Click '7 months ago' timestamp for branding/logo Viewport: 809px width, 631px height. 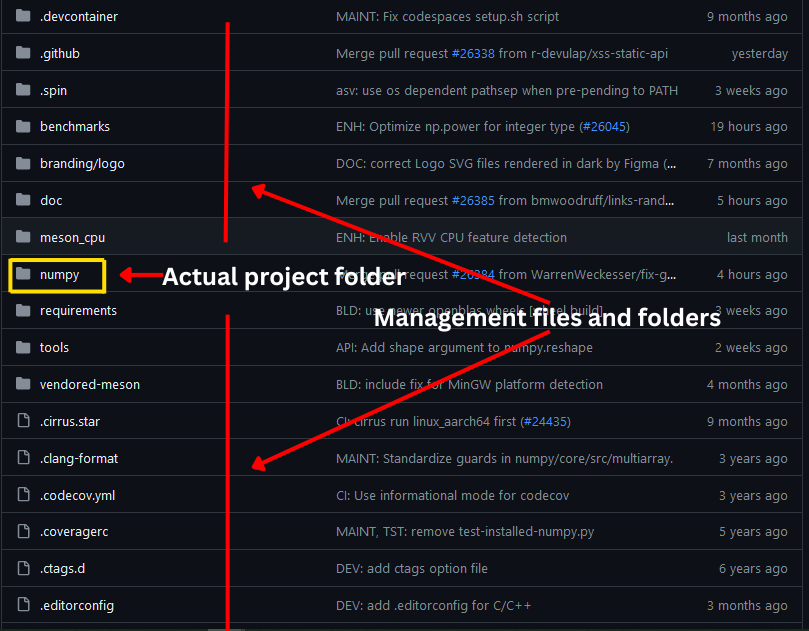(x=747, y=164)
